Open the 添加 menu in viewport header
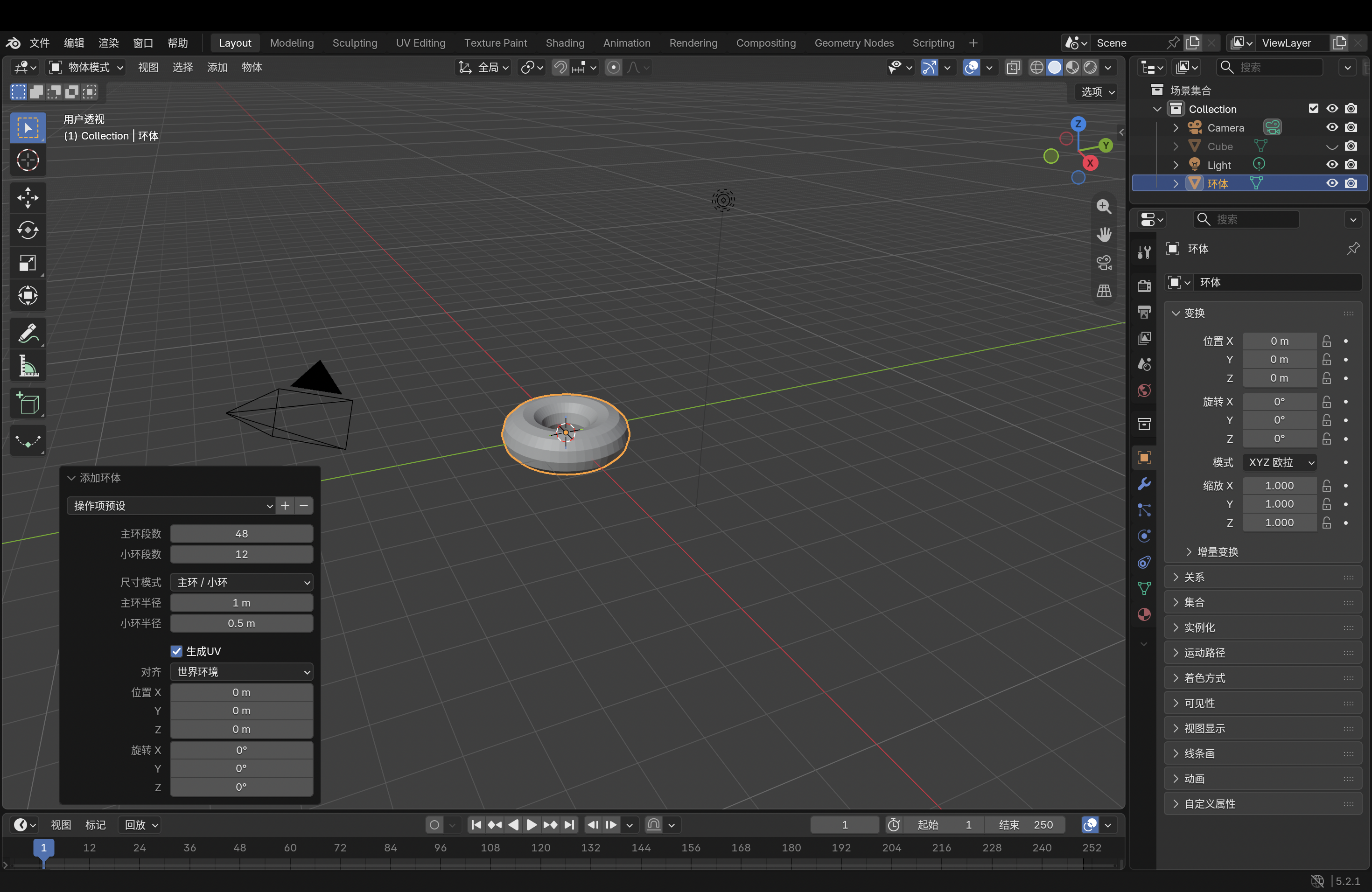Image resolution: width=1372 pixels, height=892 pixels. click(x=217, y=68)
